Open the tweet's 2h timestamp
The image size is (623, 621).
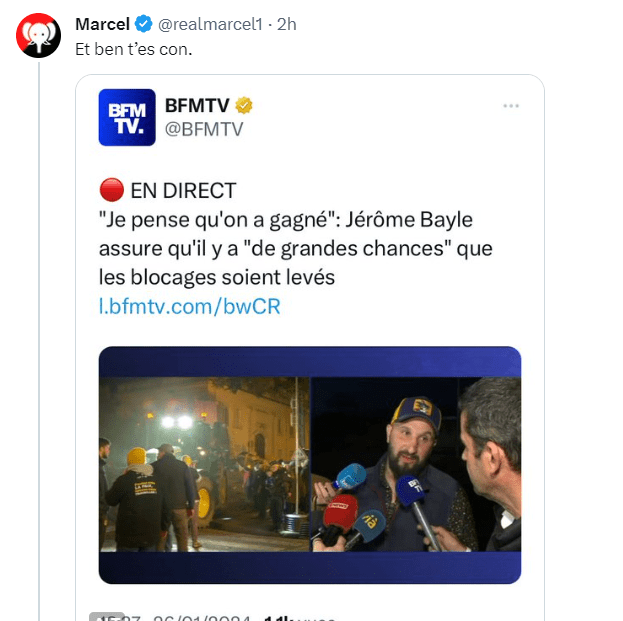tap(287, 24)
